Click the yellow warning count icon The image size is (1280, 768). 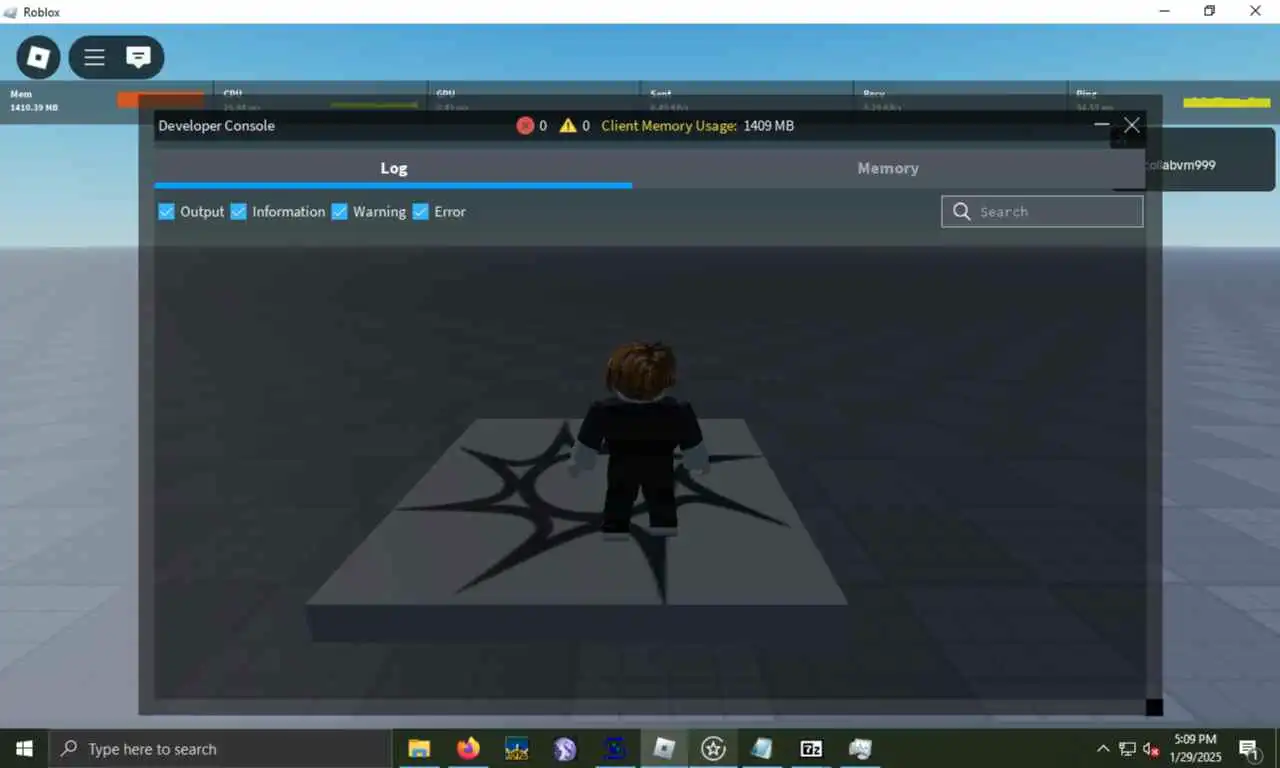tap(568, 126)
